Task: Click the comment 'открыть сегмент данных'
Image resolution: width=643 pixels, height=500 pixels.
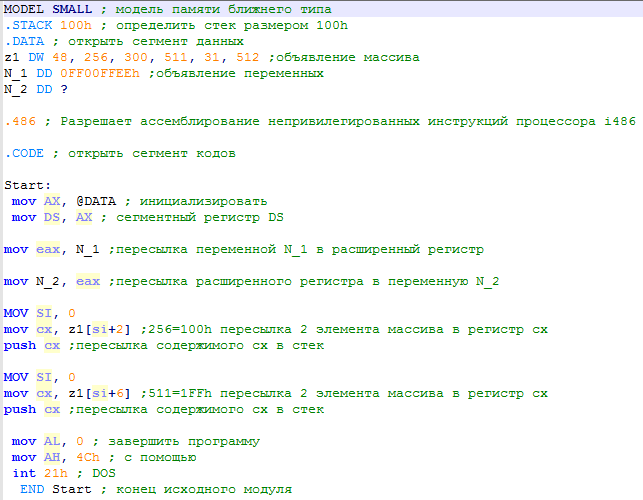Action: pos(156,41)
